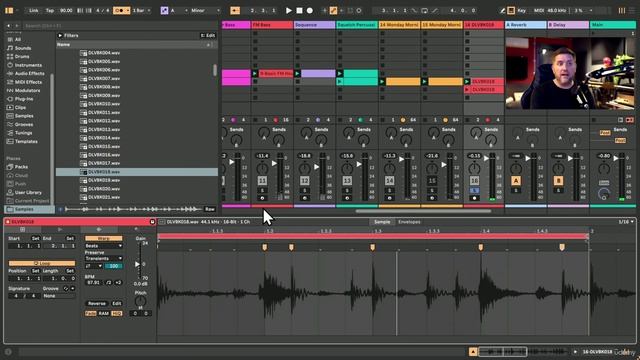Switch to the Envelopes tab
Screen dimensions: 640x360
coord(409,222)
